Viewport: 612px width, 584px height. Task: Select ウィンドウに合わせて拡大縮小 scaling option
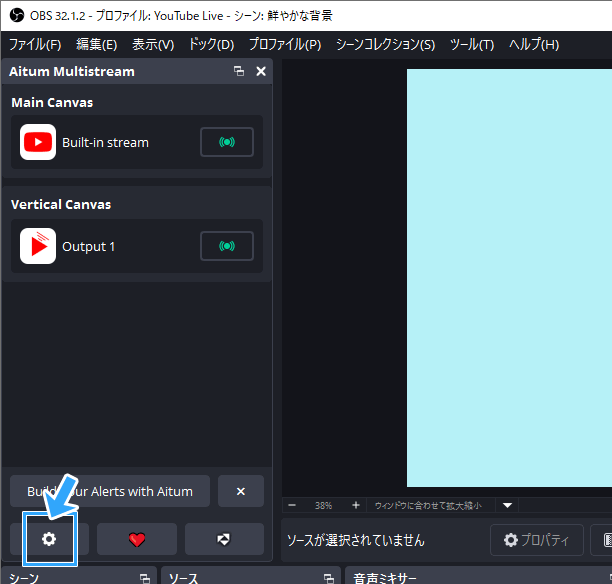[428, 506]
